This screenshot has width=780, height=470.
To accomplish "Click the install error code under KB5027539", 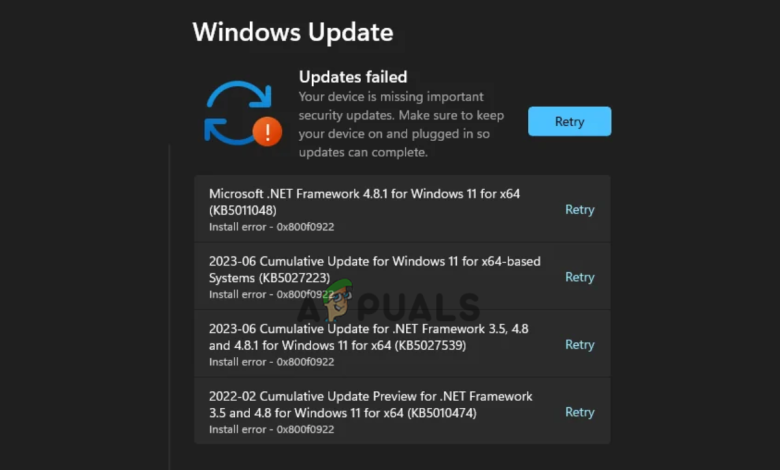I will (x=272, y=362).
